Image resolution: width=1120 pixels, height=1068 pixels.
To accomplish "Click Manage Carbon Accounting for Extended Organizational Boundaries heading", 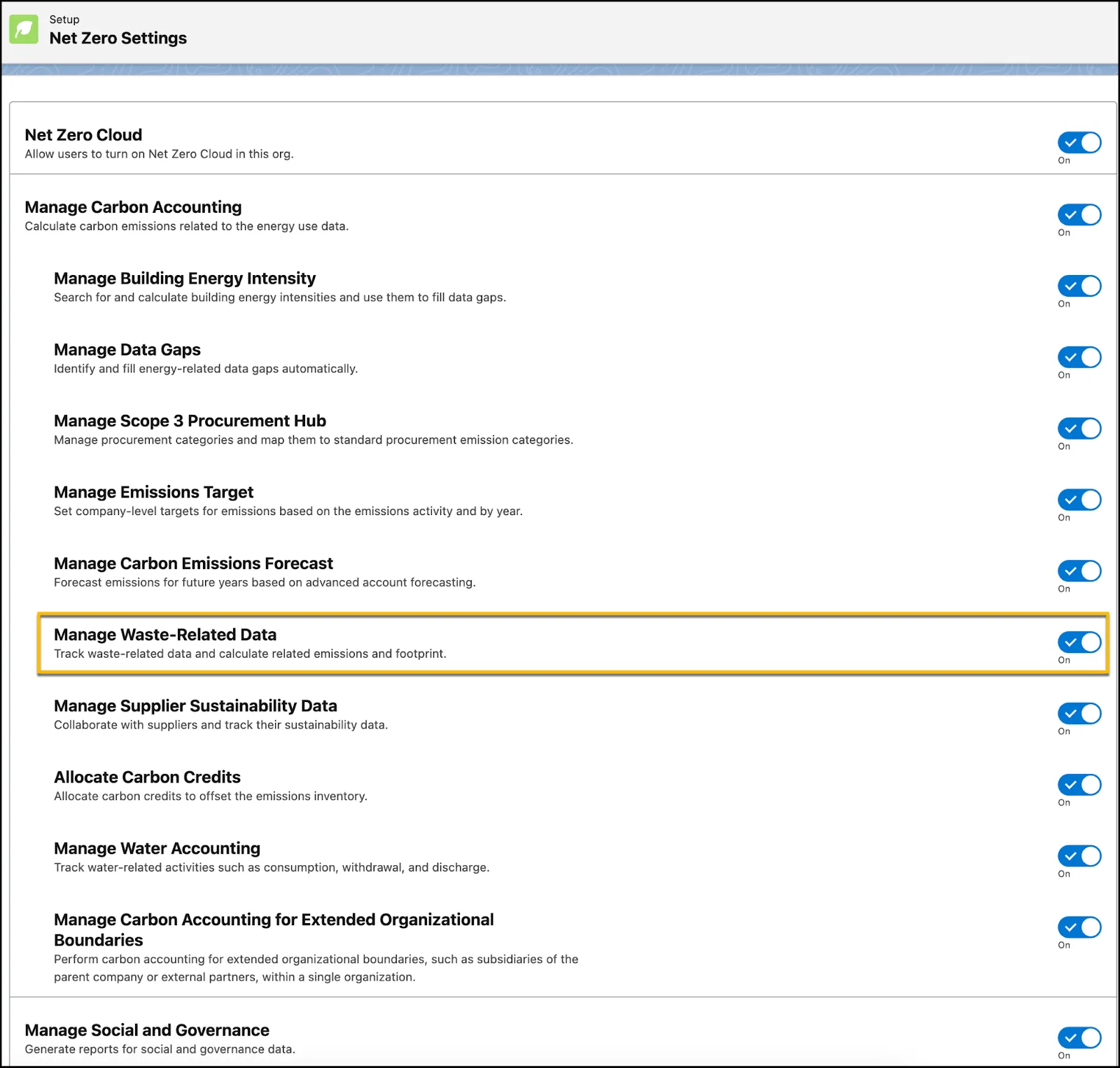I will [x=274, y=930].
